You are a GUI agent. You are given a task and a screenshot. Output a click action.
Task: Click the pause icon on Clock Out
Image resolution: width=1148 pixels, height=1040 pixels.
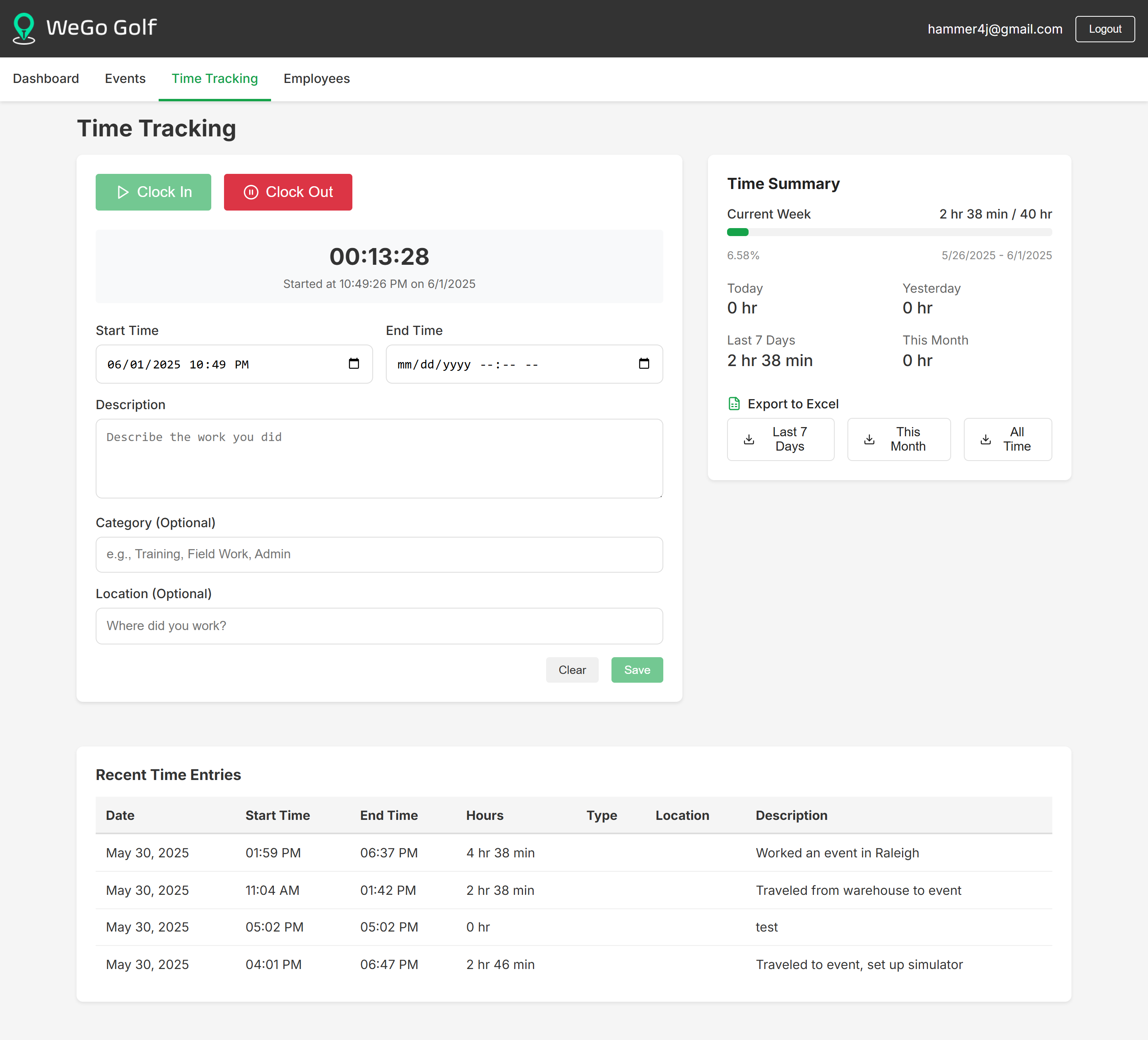[251, 192]
